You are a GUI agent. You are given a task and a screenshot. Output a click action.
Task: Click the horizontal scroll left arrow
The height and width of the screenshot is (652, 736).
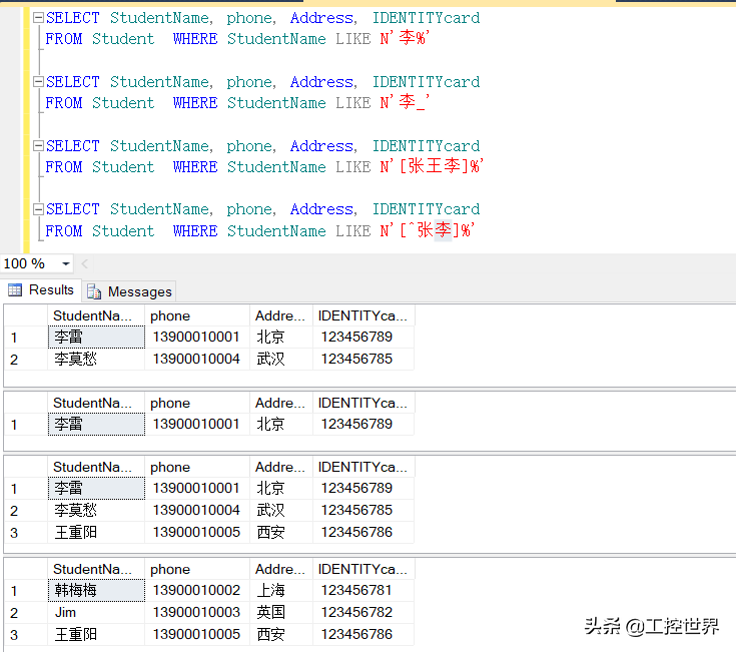point(85,264)
